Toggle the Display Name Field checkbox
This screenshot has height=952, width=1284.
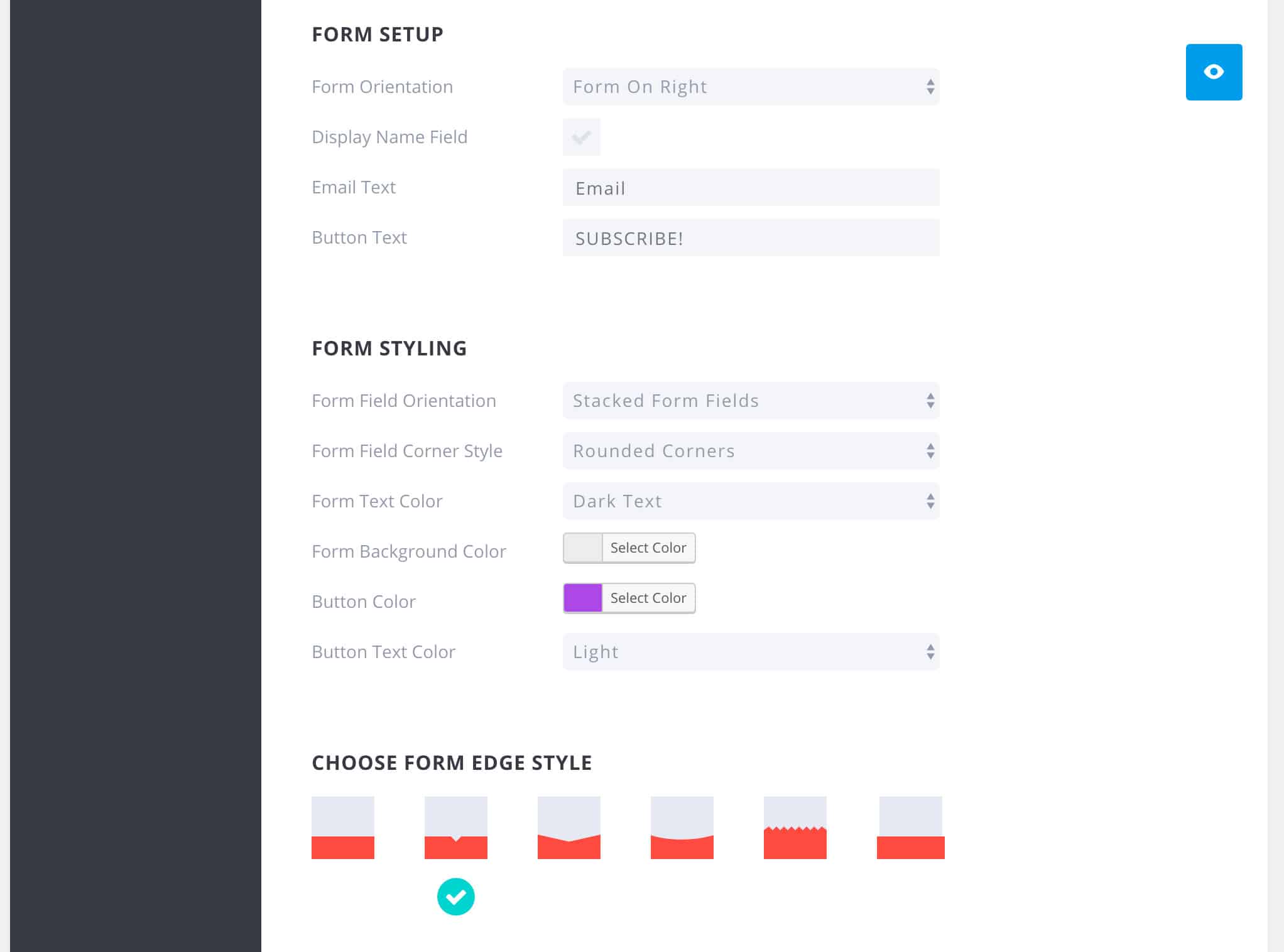click(581, 137)
